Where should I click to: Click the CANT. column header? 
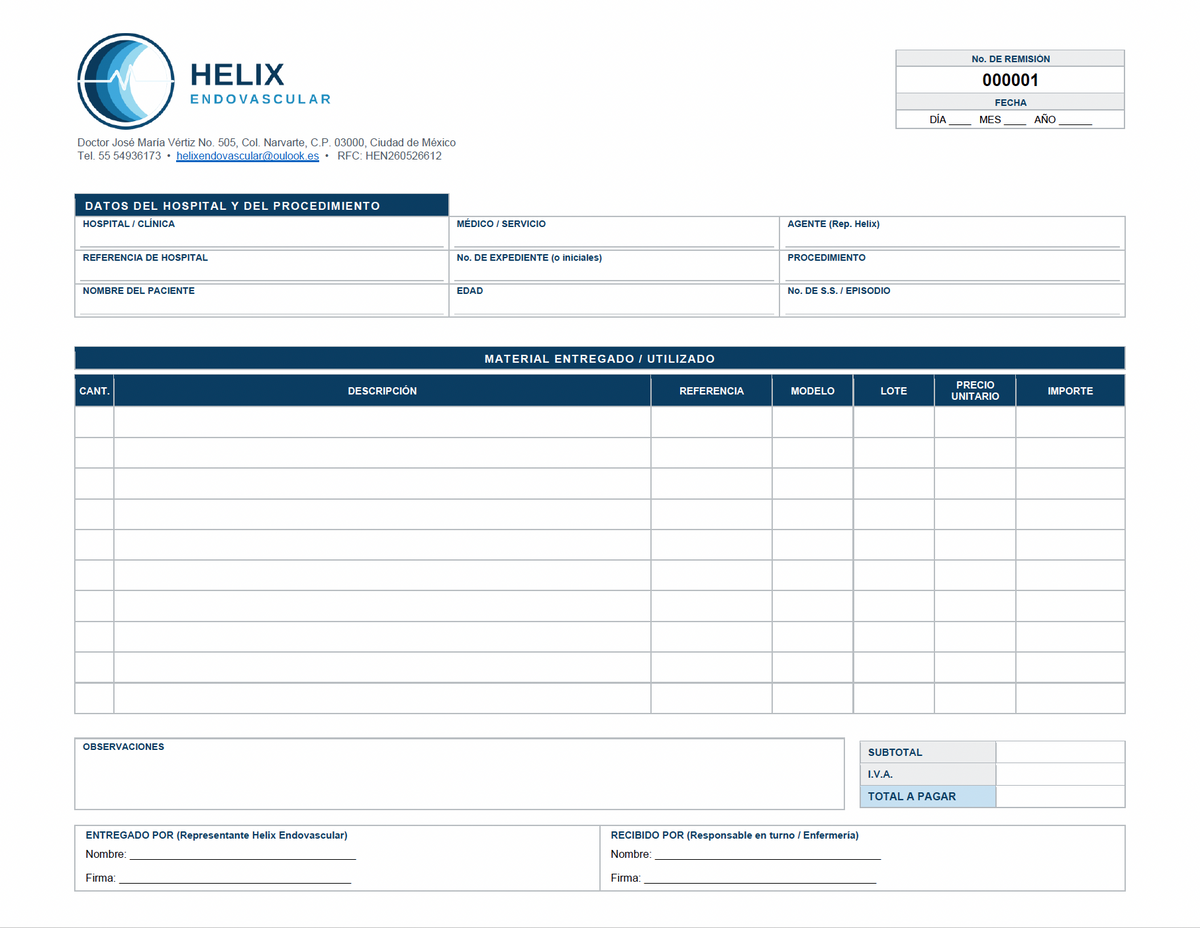pos(94,391)
